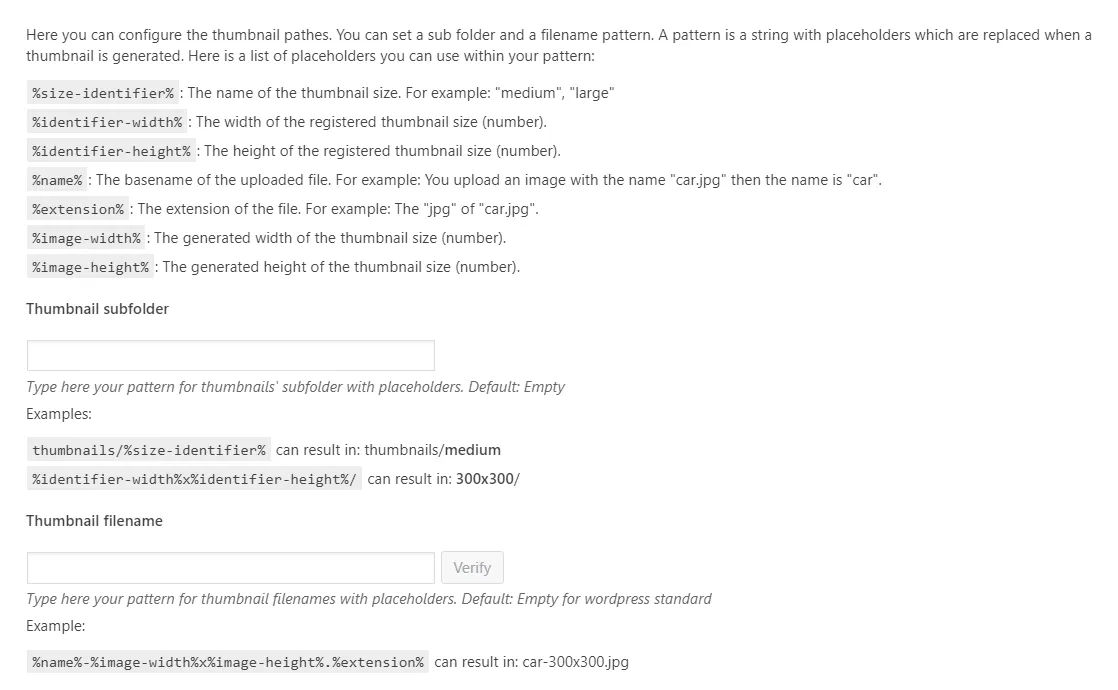
Task: Click the Thumbnail filename input field
Action: (x=230, y=567)
